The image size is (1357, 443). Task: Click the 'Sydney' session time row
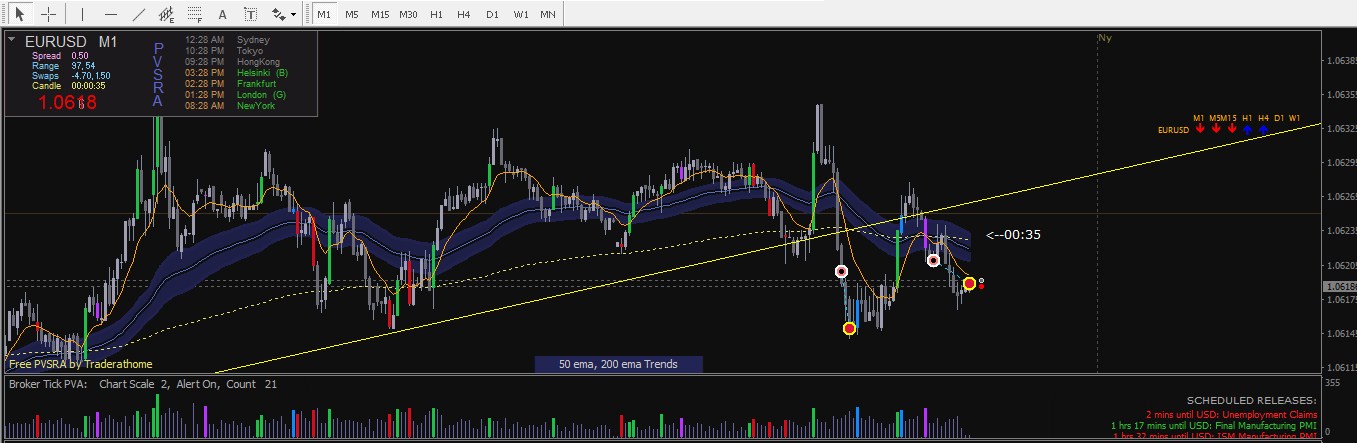(x=228, y=39)
